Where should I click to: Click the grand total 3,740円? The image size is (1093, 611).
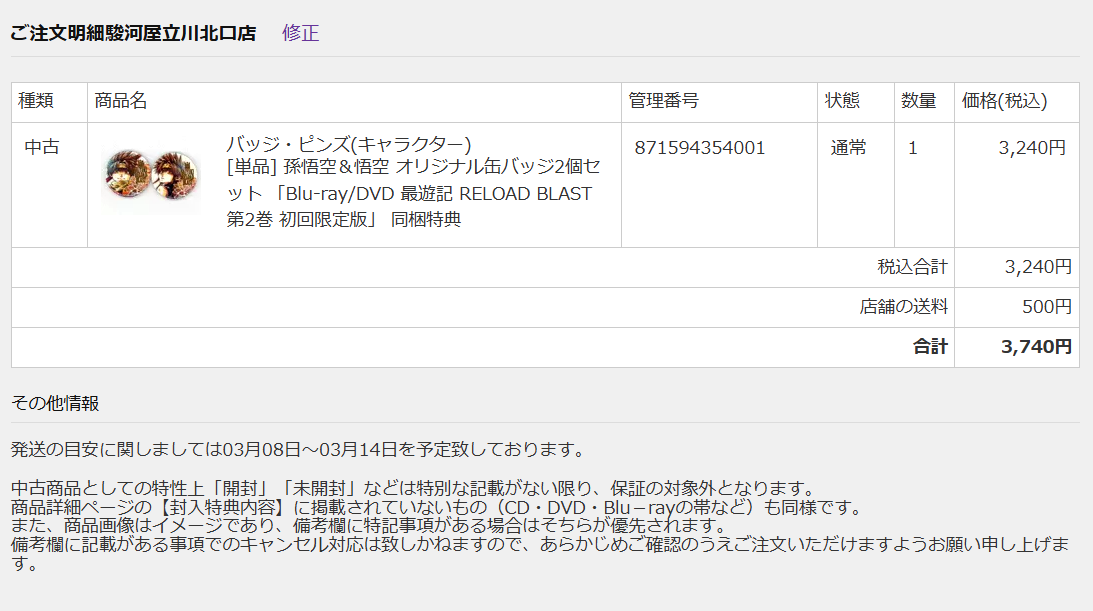tap(1037, 347)
